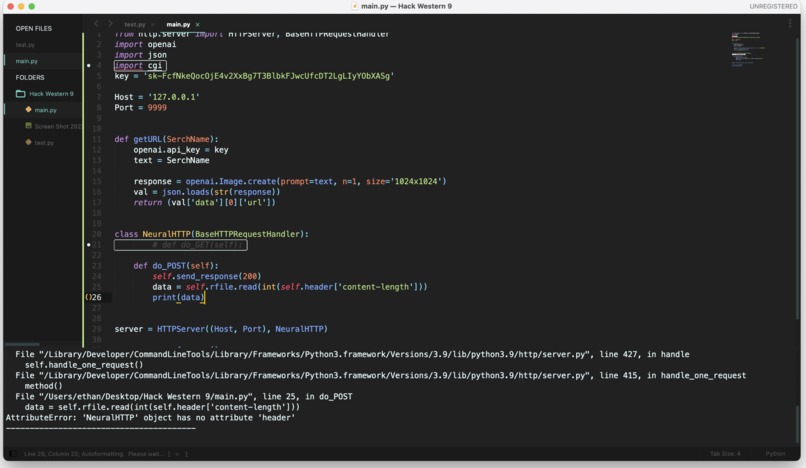Click the UNREGISTERED label in the title bar
The height and width of the screenshot is (468, 806).
(x=773, y=6)
